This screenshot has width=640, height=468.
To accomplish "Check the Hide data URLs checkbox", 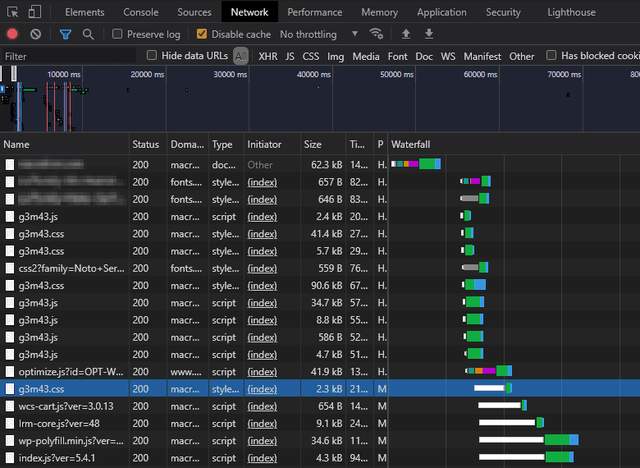I will pos(151,55).
